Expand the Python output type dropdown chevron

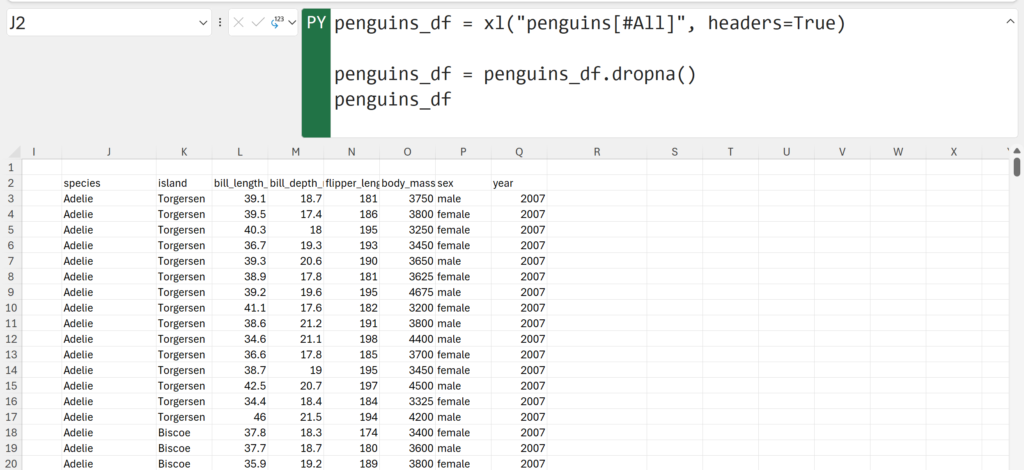click(292, 22)
